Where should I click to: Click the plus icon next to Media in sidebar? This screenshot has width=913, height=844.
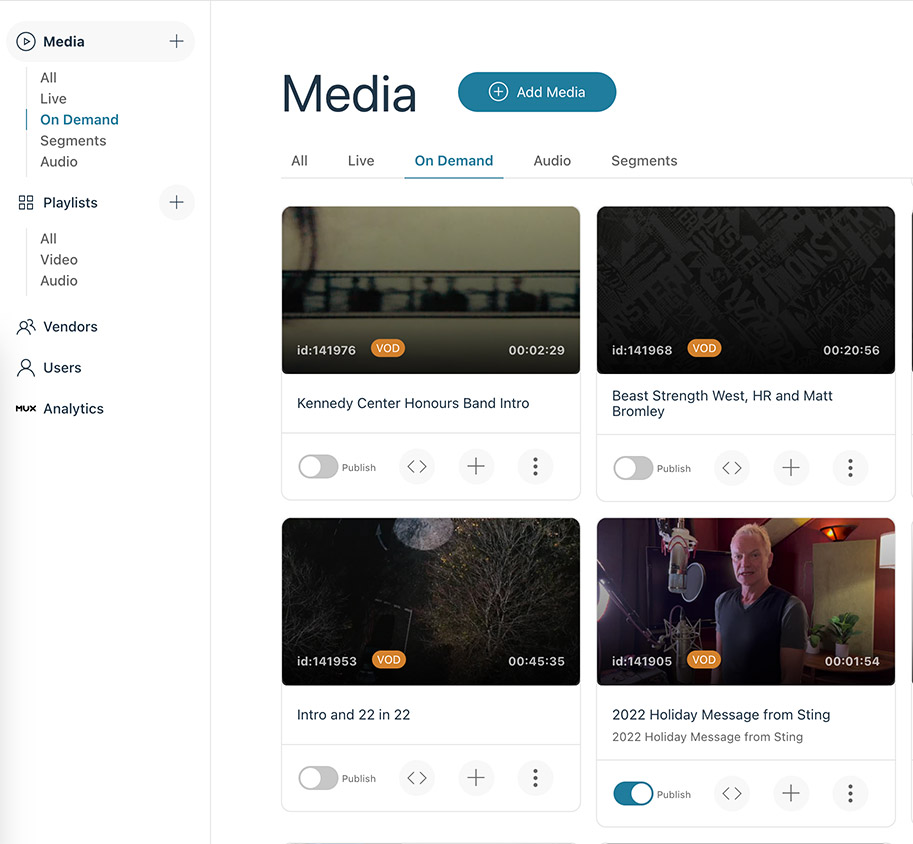point(176,42)
